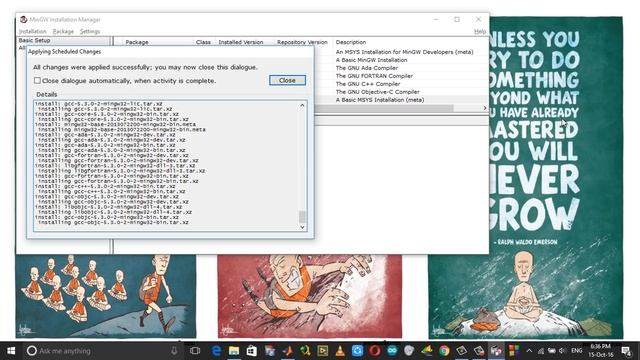Click the 'Details' label in dialogue

47,94
